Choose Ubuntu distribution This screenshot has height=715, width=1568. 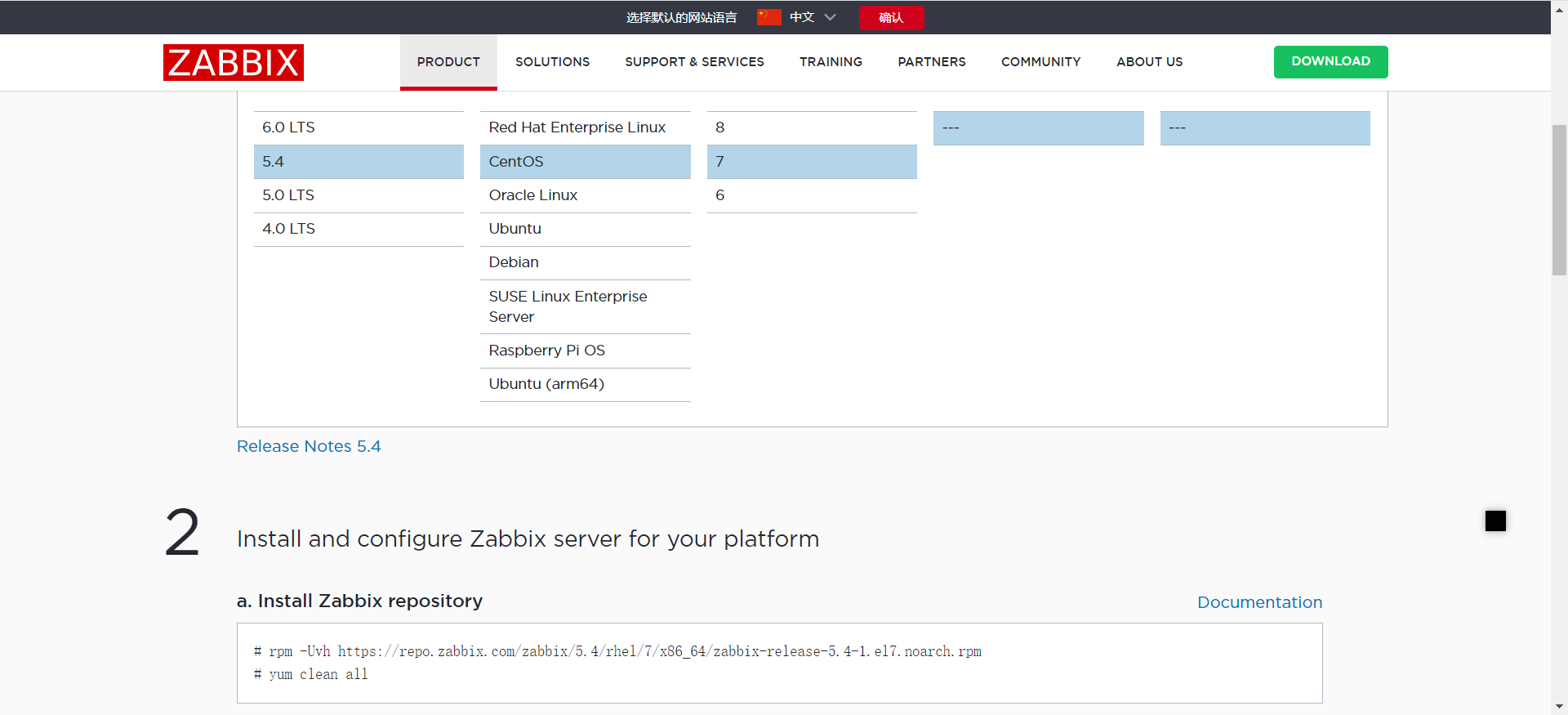[585, 229]
